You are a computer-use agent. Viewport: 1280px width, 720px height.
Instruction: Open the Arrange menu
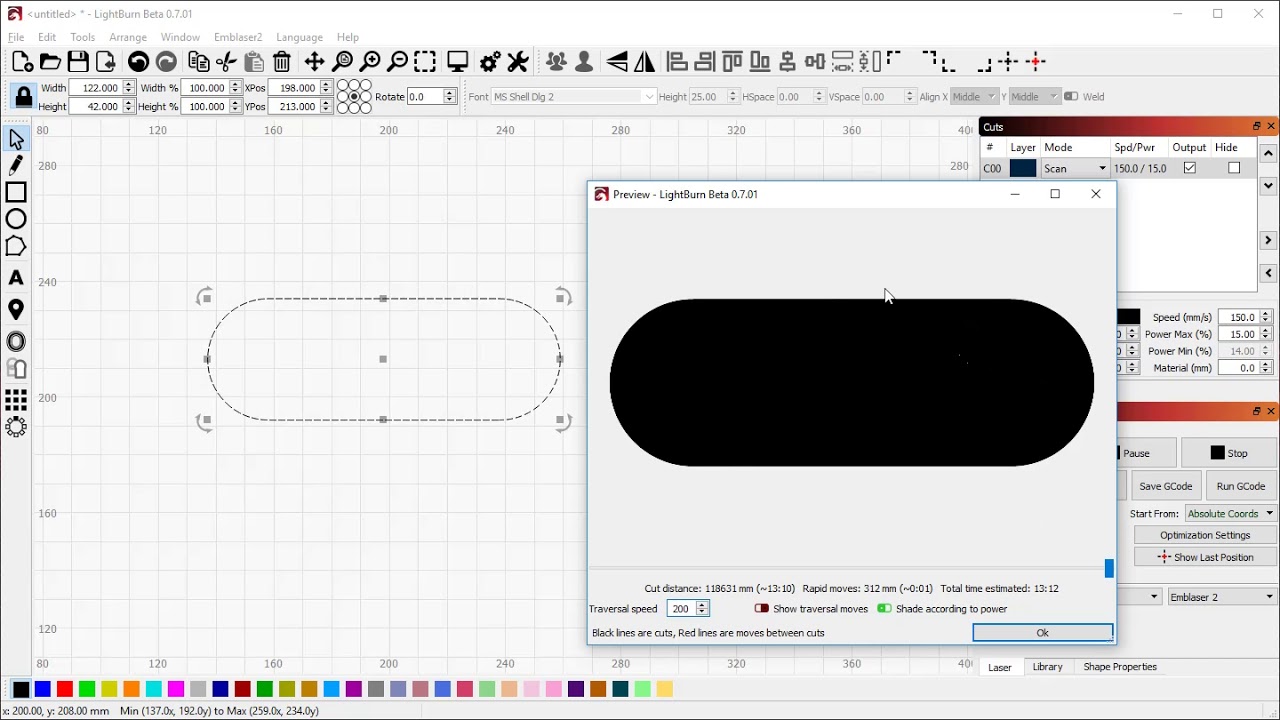(128, 37)
